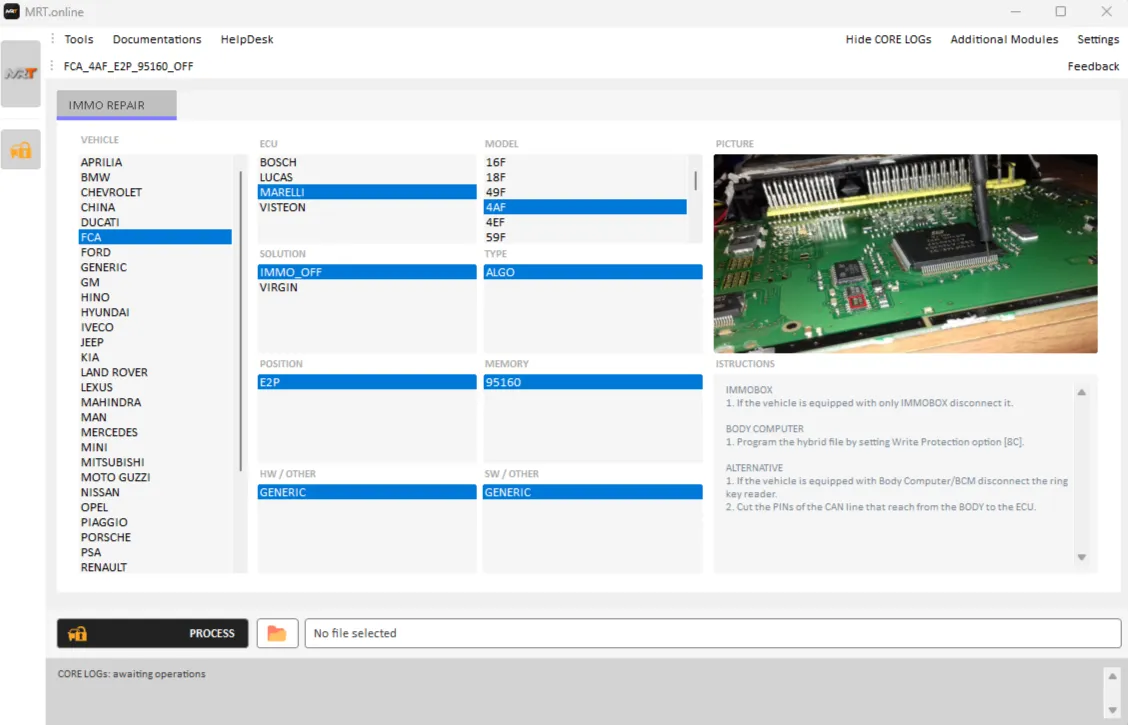Screen dimensions: 1128x725
Task: Select BMW in vehicle list
Action: pyautogui.click(x=155, y=178)
